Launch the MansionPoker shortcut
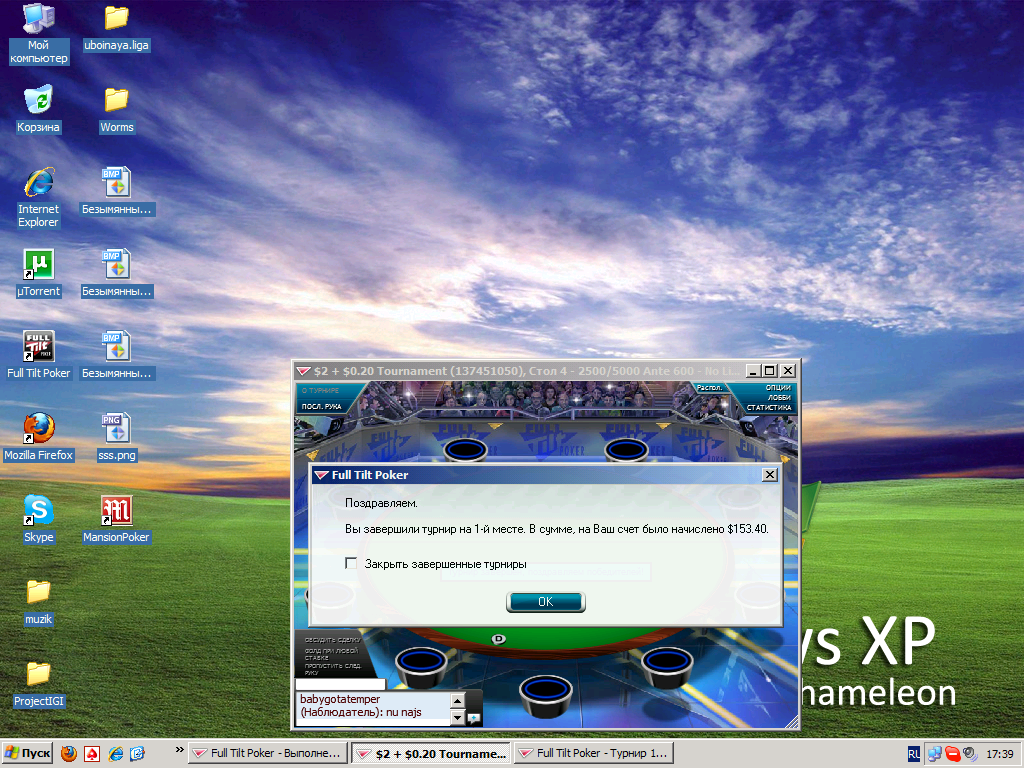The height and width of the screenshot is (768, 1024). click(116, 519)
